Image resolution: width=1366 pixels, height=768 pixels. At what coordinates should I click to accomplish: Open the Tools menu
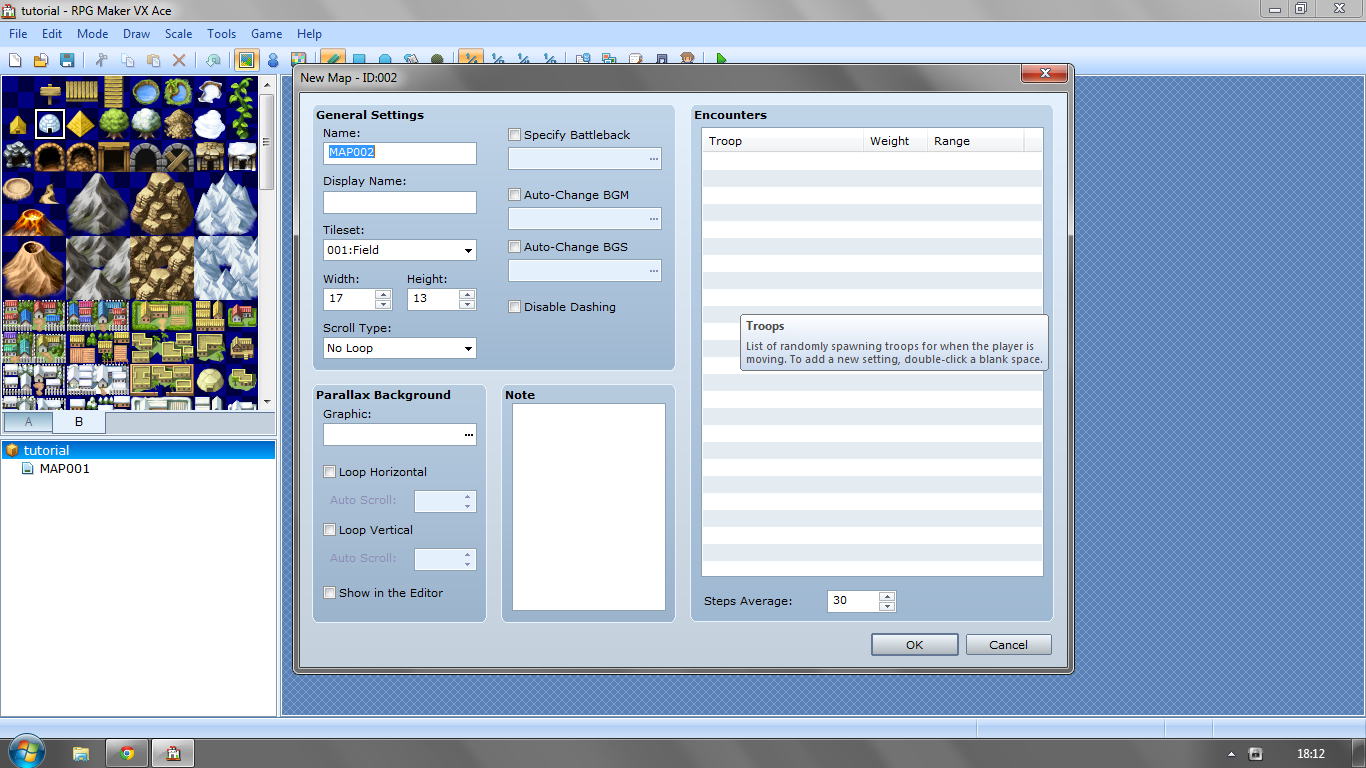tap(221, 33)
